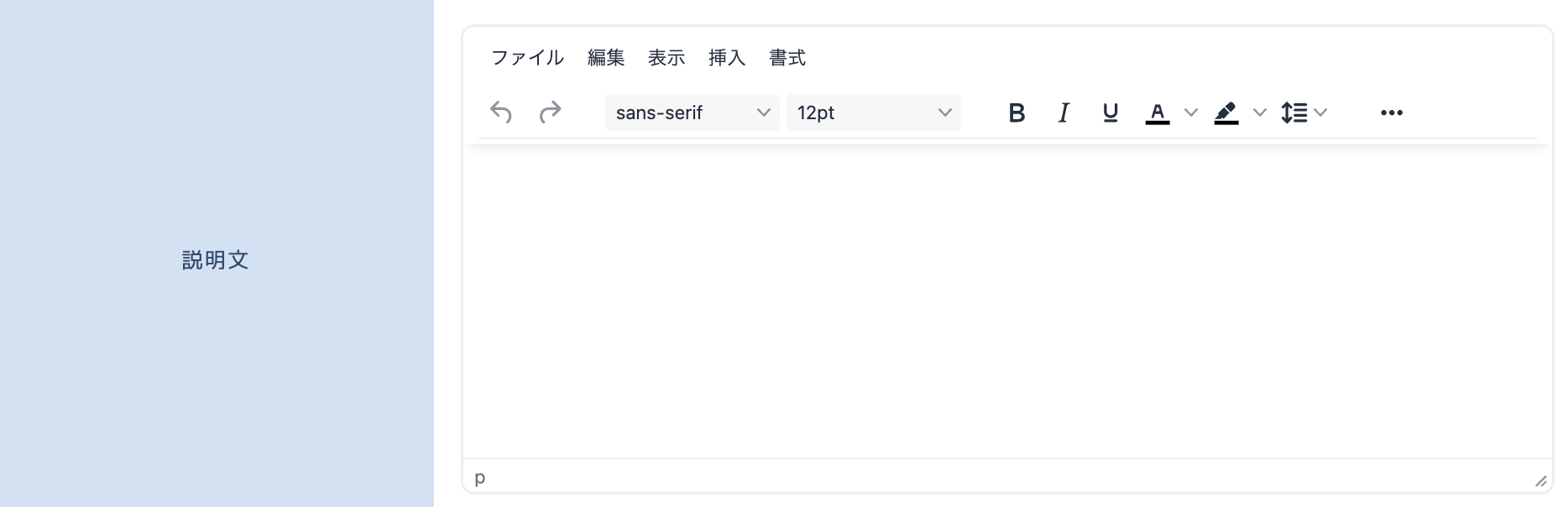Expand the text color picker arrow

click(1190, 112)
